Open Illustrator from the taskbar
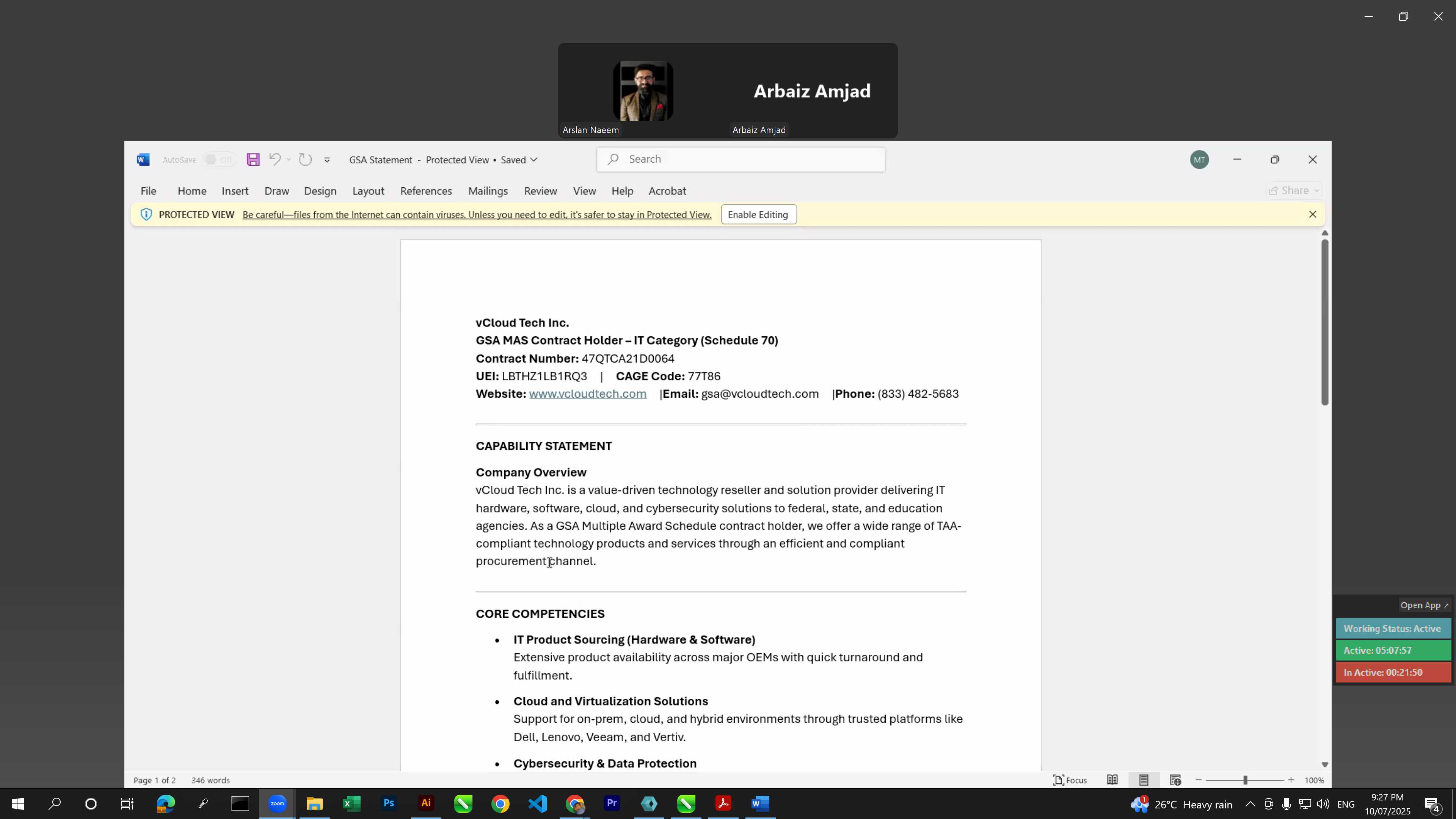Screen dimensions: 1456x819 tap(426, 804)
